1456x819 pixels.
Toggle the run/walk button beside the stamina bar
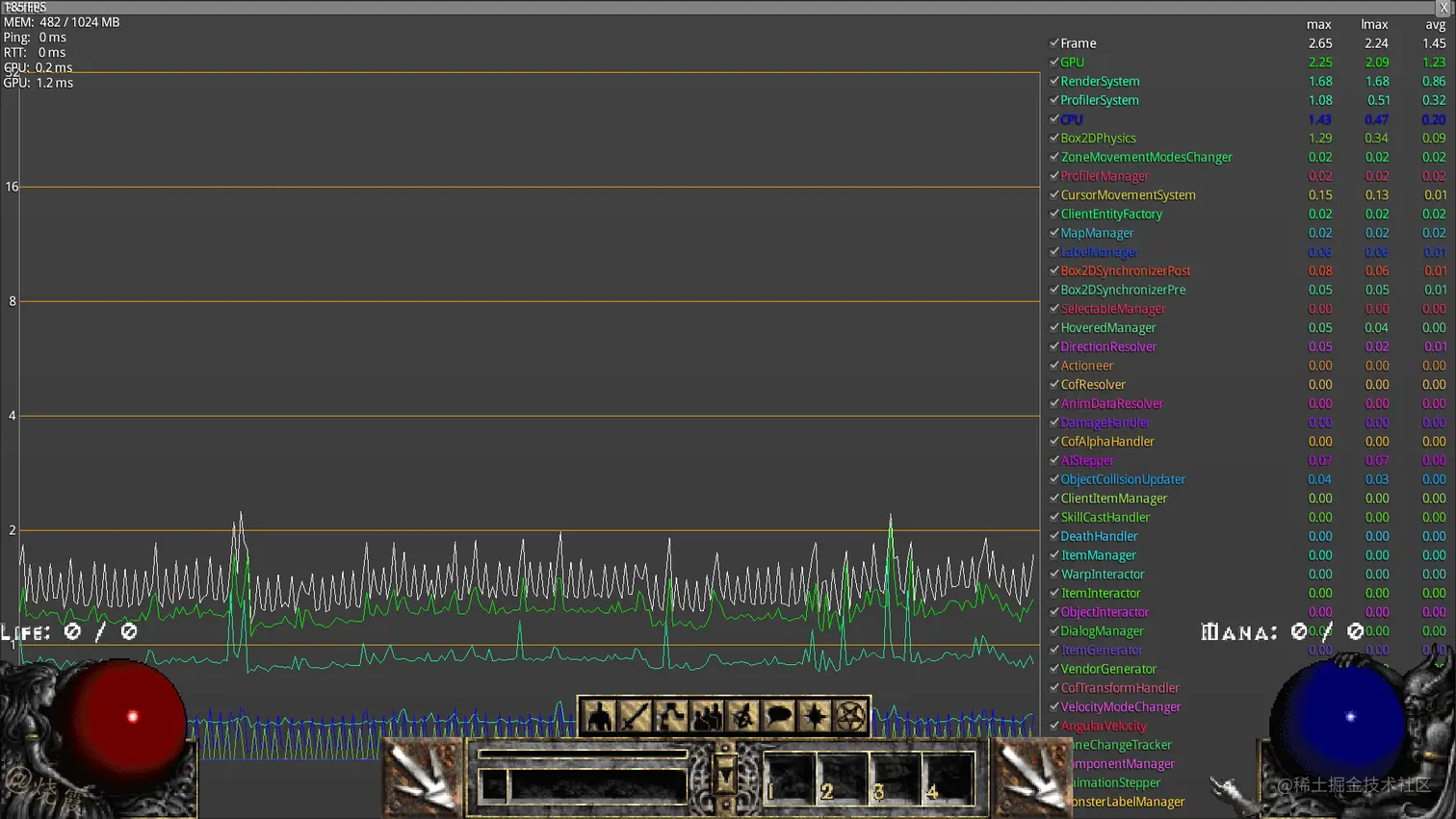tap(493, 785)
